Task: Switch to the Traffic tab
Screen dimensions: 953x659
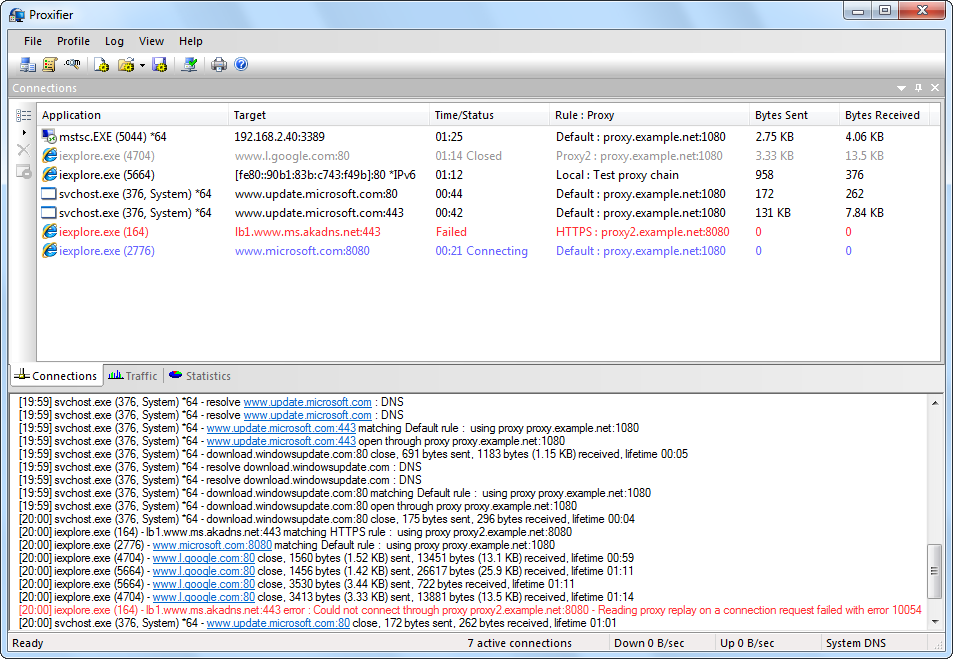Action: [x=133, y=376]
